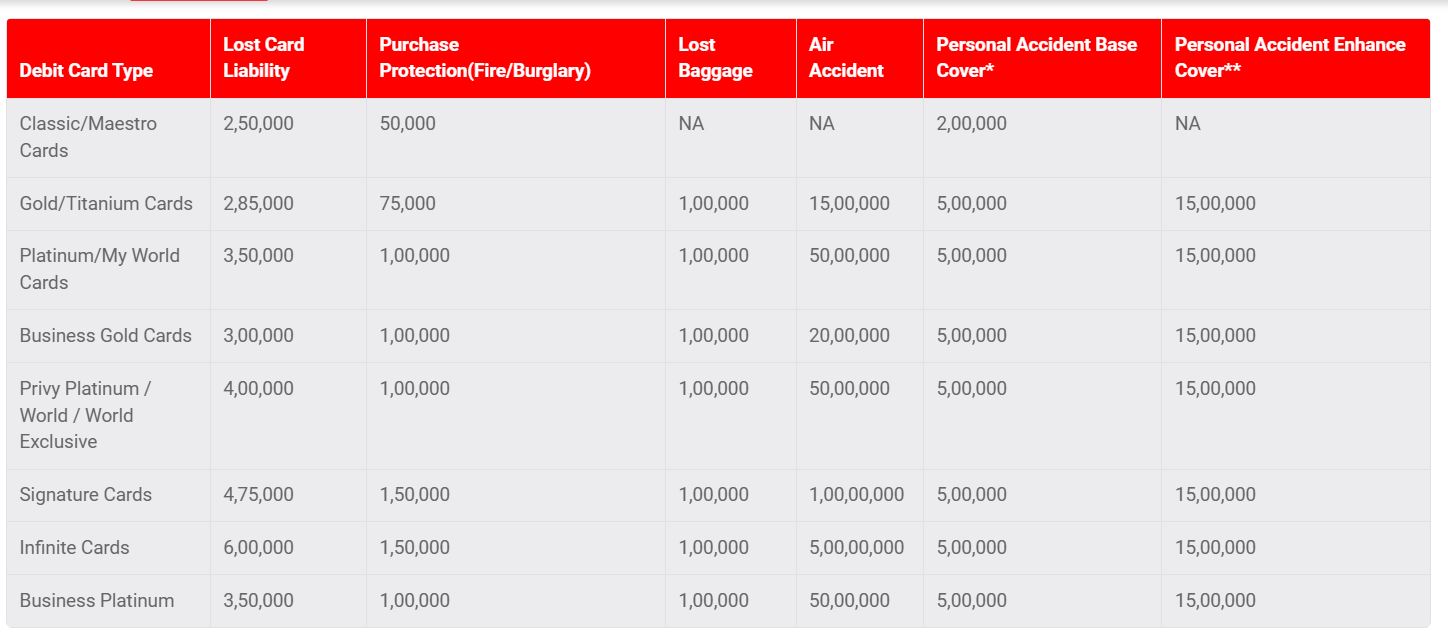
Task: Click the Debit Card Type column header
Action: [86, 71]
